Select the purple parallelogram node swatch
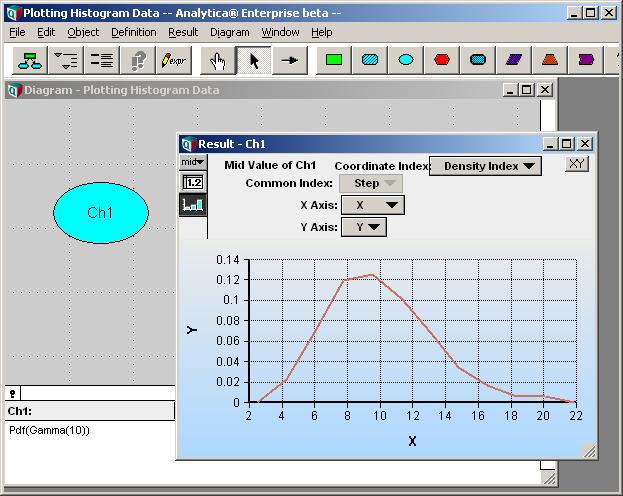This screenshot has height=496, width=623. pyautogui.click(x=514, y=60)
